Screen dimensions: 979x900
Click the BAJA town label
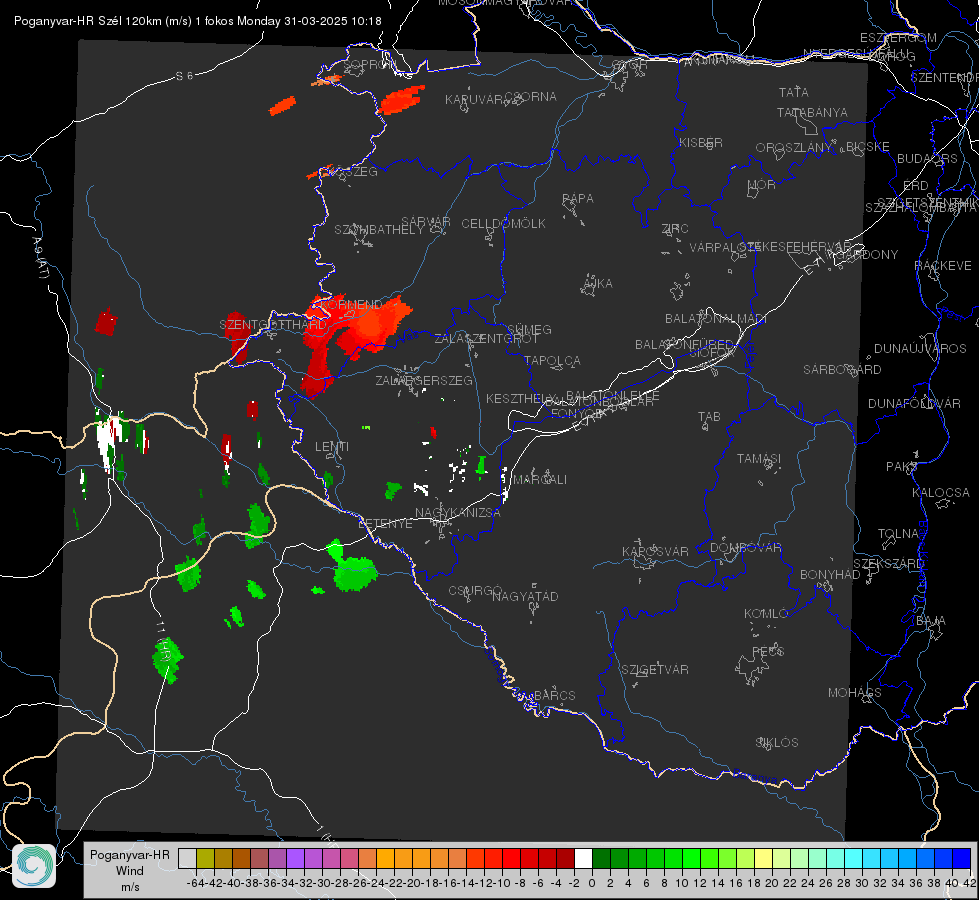[x=931, y=621]
